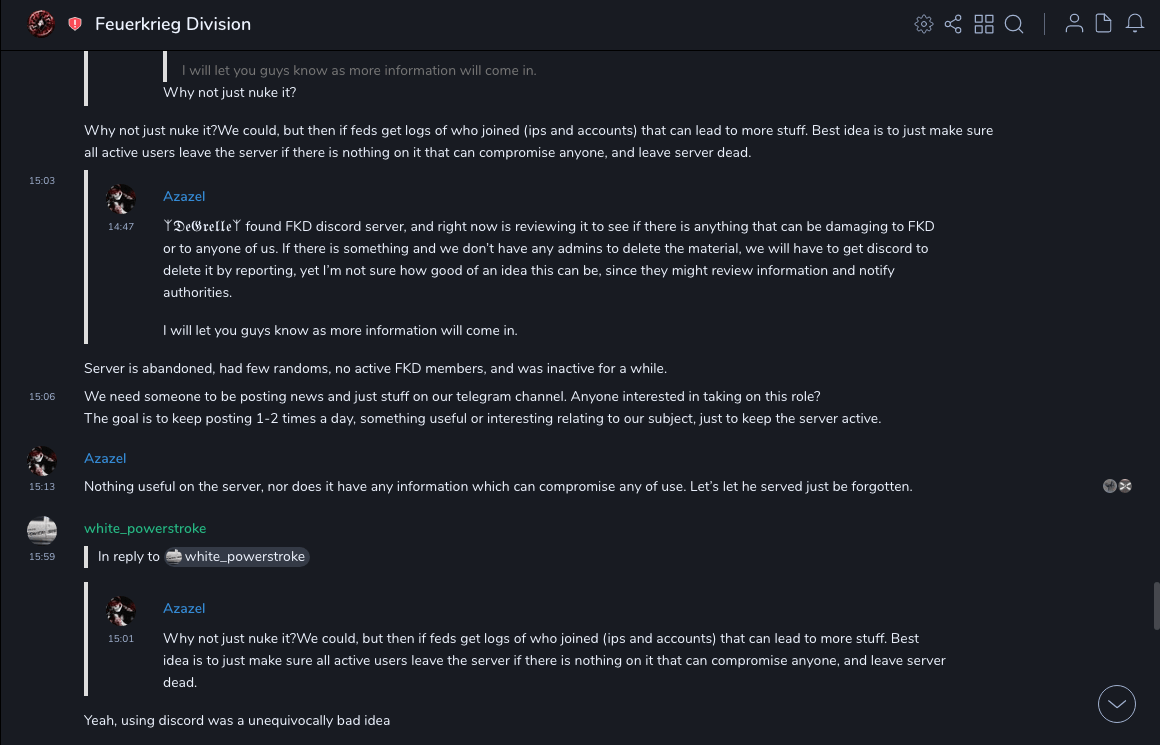This screenshot has width=1160, height=745.
Task: Click the vertical scrollbar thumb
Action: (x=1156, y=605)
